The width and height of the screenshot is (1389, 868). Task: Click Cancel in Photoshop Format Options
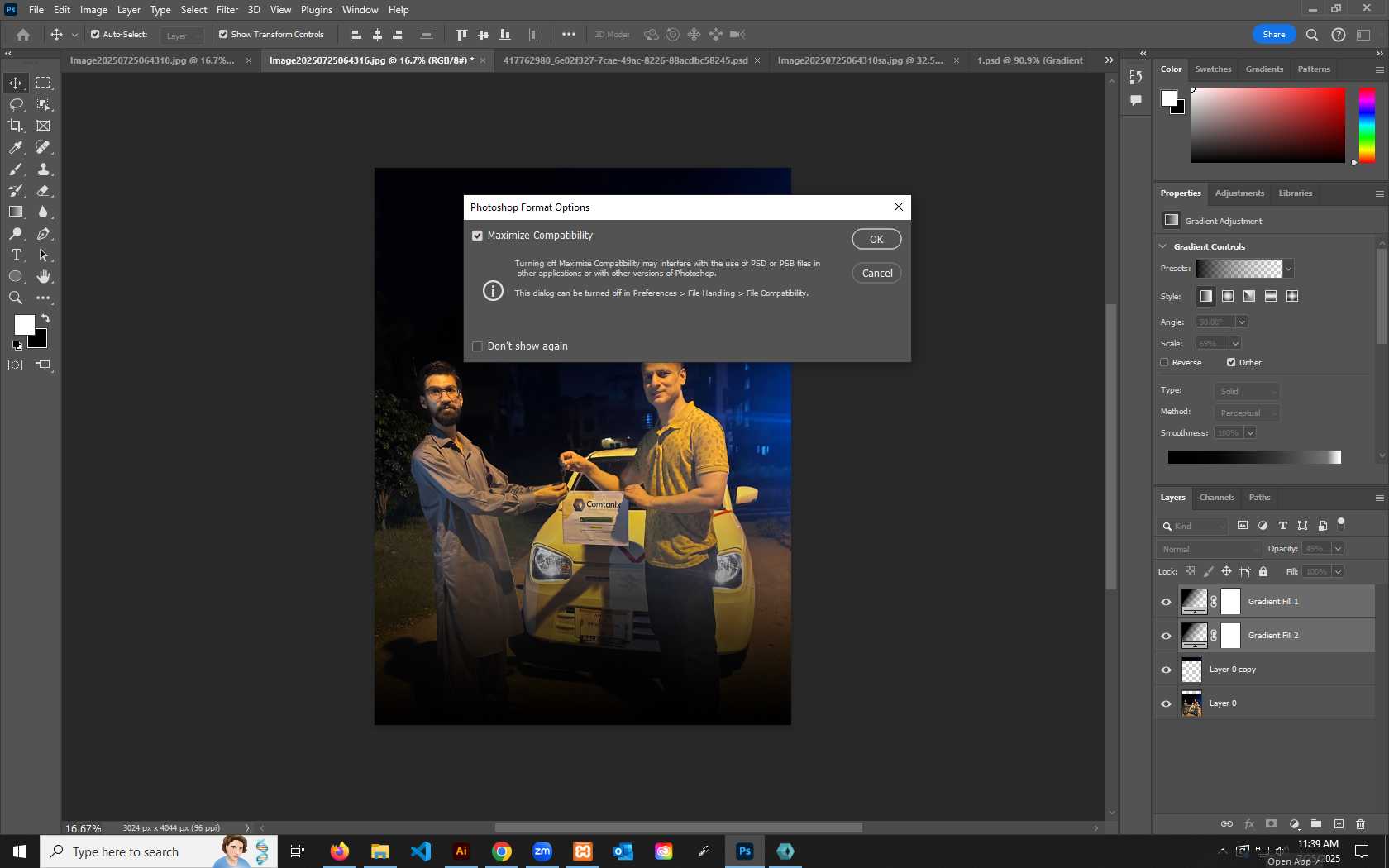tap(876, 273)
